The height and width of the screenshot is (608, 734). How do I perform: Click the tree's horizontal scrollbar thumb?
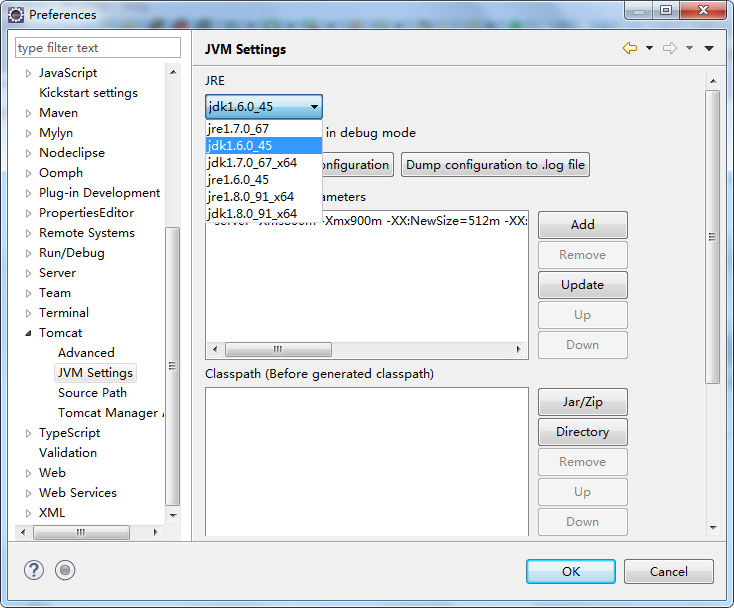click(x=81, y=532)
